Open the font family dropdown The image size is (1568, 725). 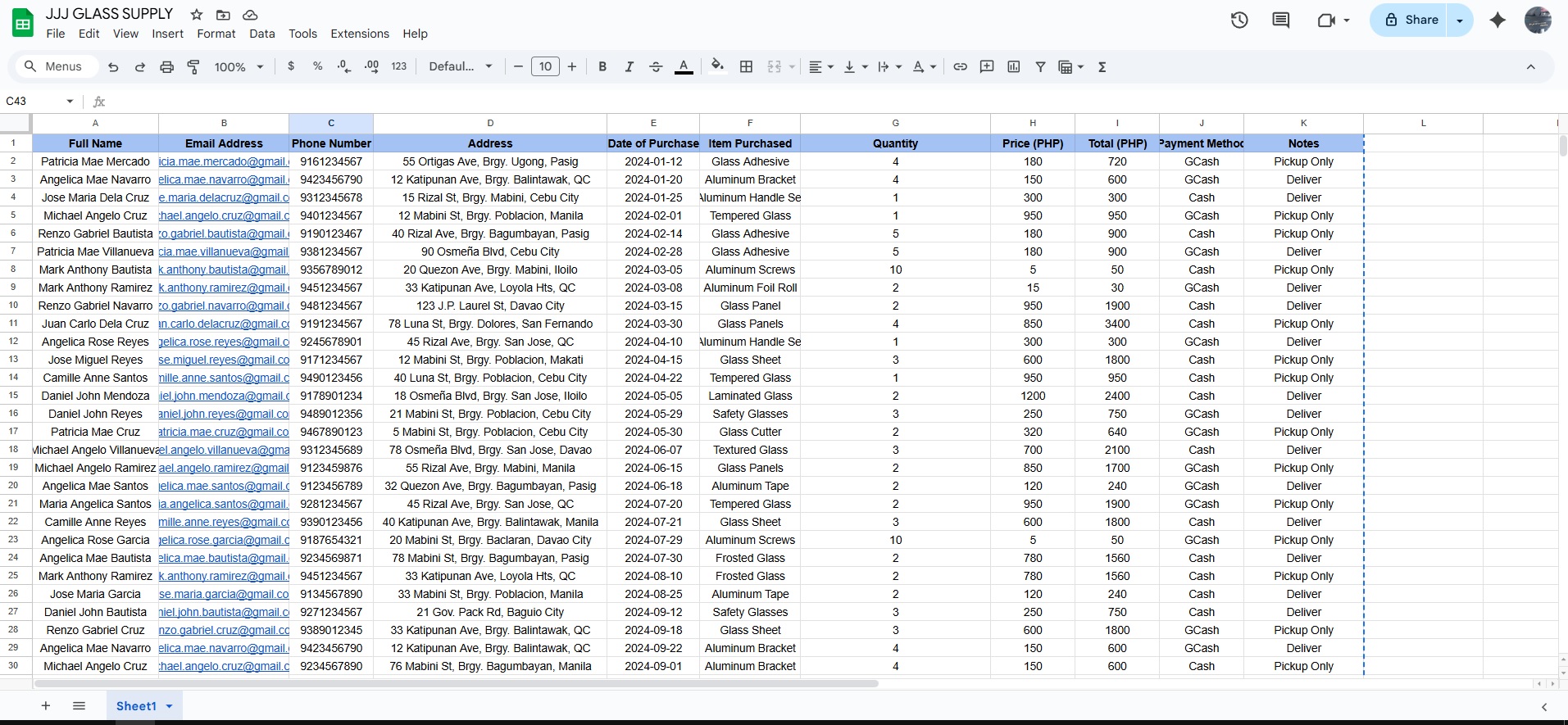coord(461,67)
